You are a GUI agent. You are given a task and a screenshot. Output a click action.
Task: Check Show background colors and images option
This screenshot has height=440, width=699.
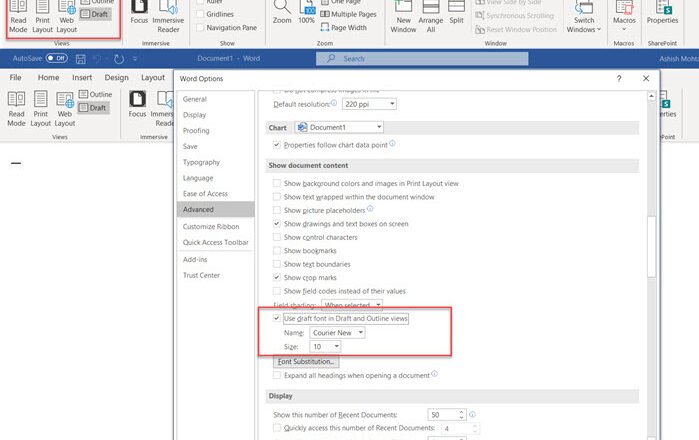tap(276, 183)
